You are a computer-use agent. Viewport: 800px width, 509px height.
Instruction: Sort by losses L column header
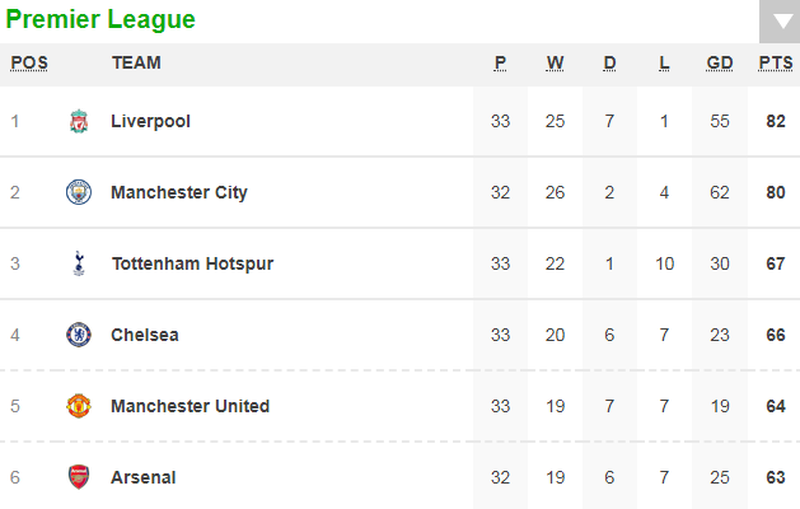click(x=664, y=63)
